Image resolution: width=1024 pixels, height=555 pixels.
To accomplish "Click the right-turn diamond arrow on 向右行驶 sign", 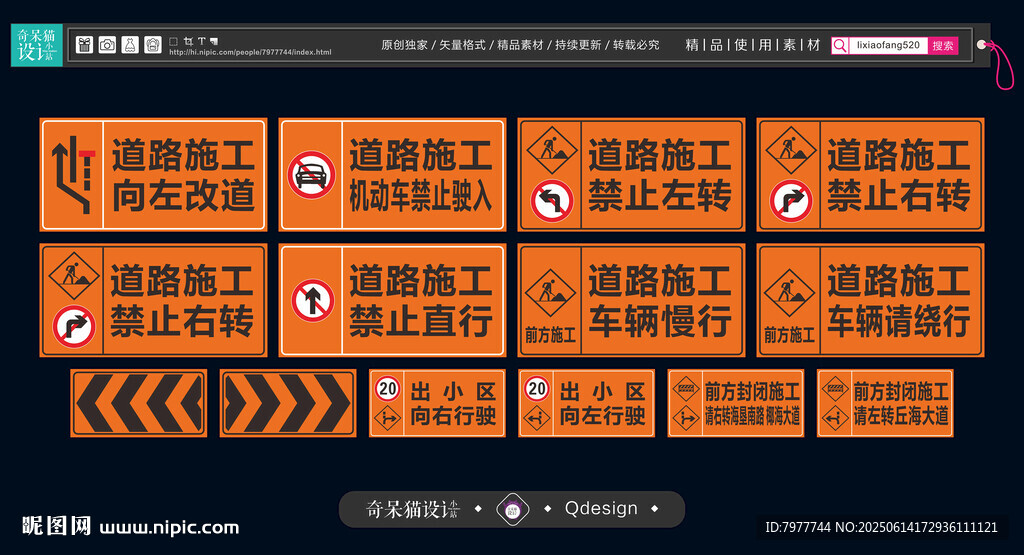I will tap(387, 417).
